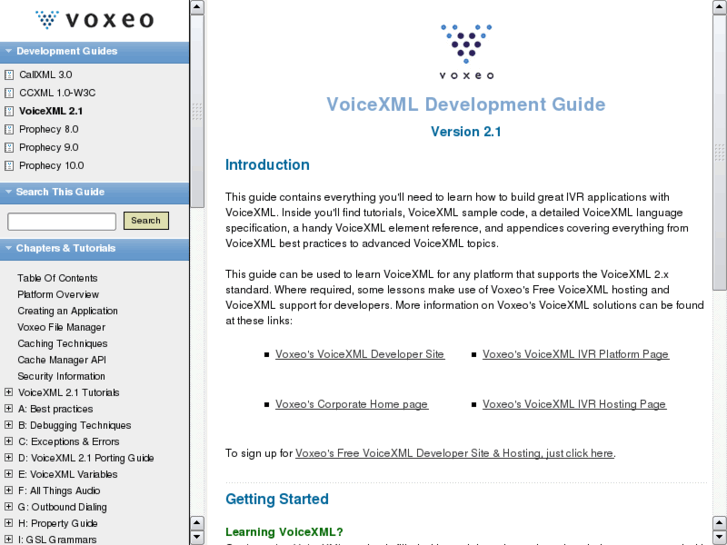Expand G: Outbound Dialing node
Screen dimensions: 727x545
tap(8, 507)
